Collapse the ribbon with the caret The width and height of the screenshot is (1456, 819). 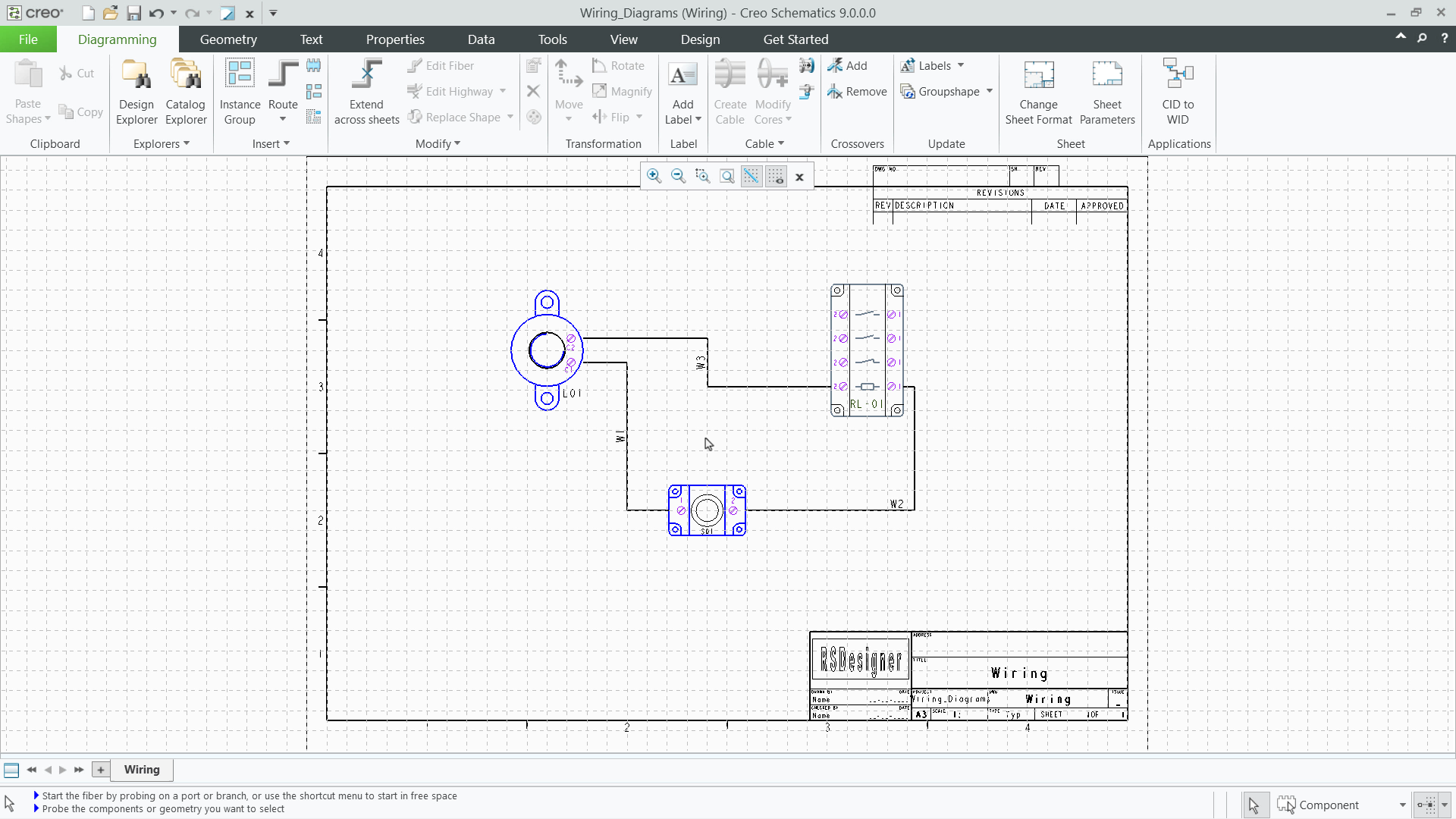click(1400, 37)
